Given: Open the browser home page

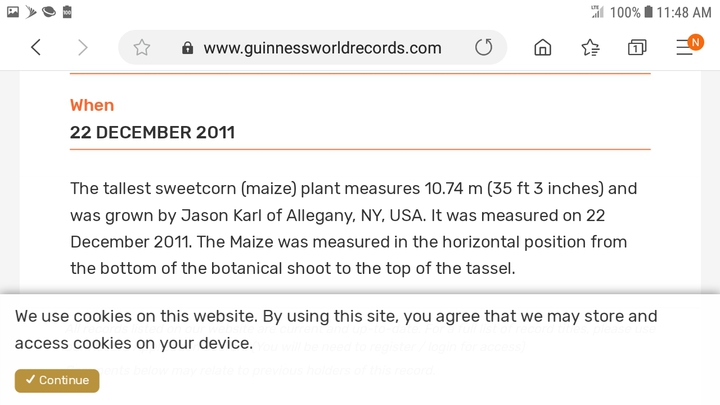Looking at the screenshot, I should pos(543,47).
